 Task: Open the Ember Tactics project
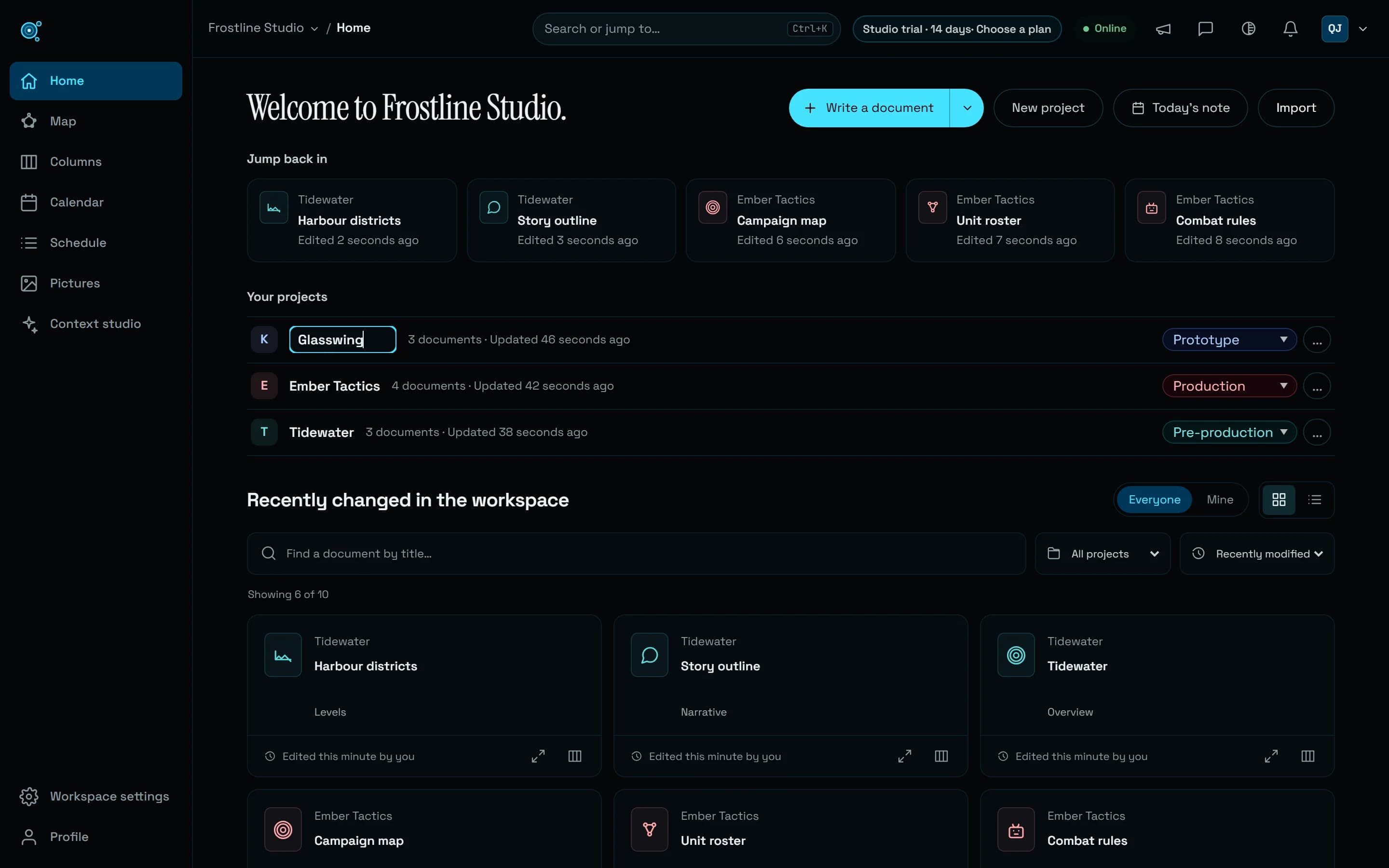pyautogui.click(x=335, y=386)
